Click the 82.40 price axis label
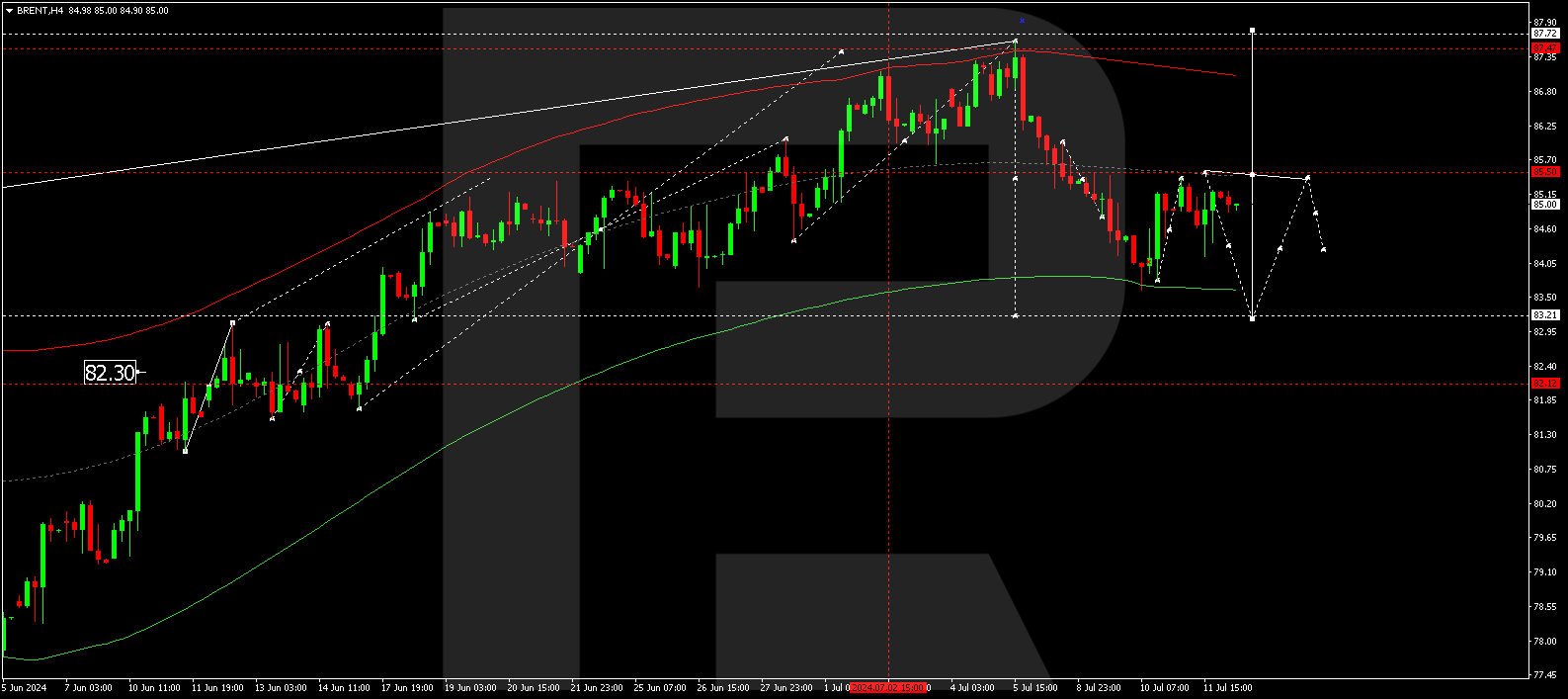Image resolution: width=1568 pixels, height=699 pixels. pos(1544,367)
